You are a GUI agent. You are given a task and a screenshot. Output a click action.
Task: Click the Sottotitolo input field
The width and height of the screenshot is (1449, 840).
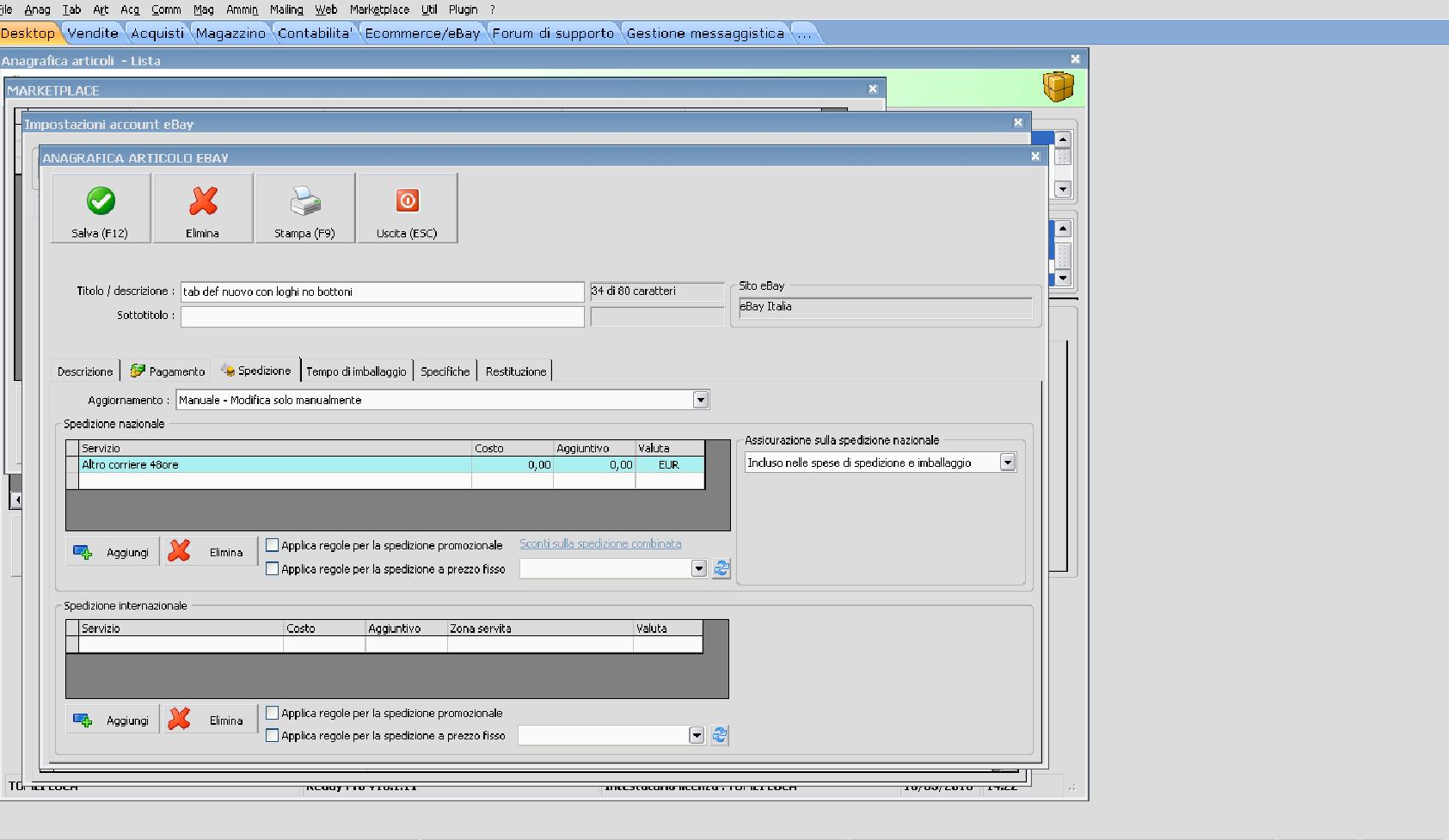(x=383, y=316)
